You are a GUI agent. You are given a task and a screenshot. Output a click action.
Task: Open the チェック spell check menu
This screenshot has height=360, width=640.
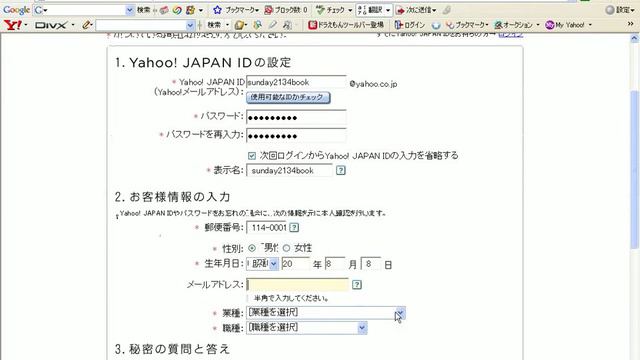click(334, 10)
